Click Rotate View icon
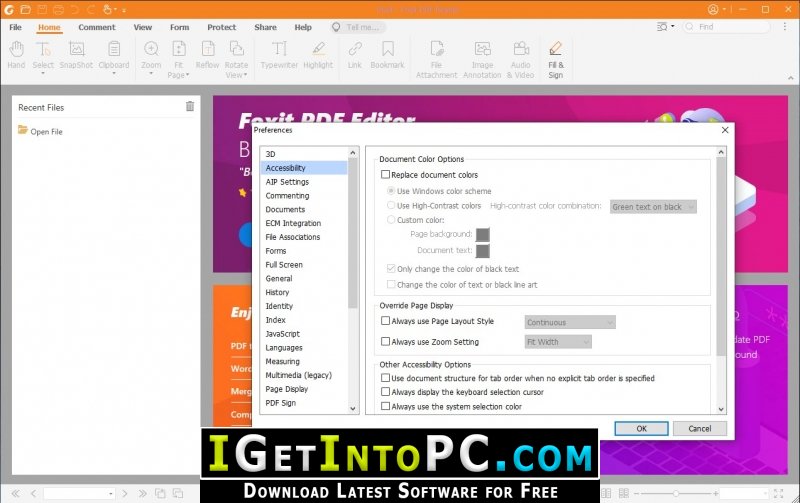 coord(236,49)
